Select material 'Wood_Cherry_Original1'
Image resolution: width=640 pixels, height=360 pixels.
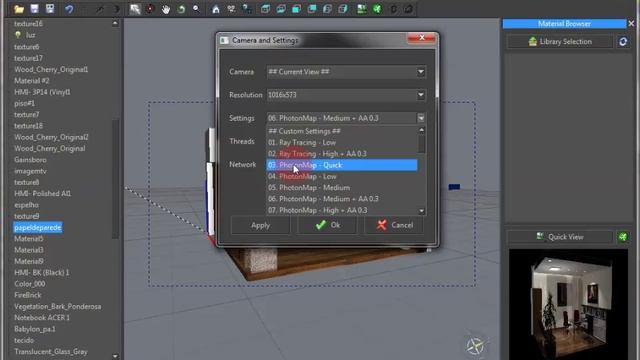coord(51,69)
